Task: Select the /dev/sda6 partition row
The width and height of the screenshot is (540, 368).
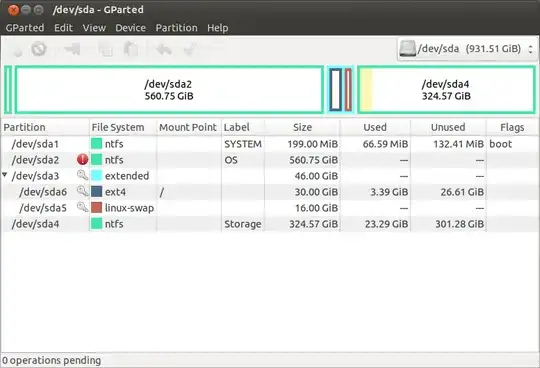Action: pyautogui.click(x=270, y=192)
